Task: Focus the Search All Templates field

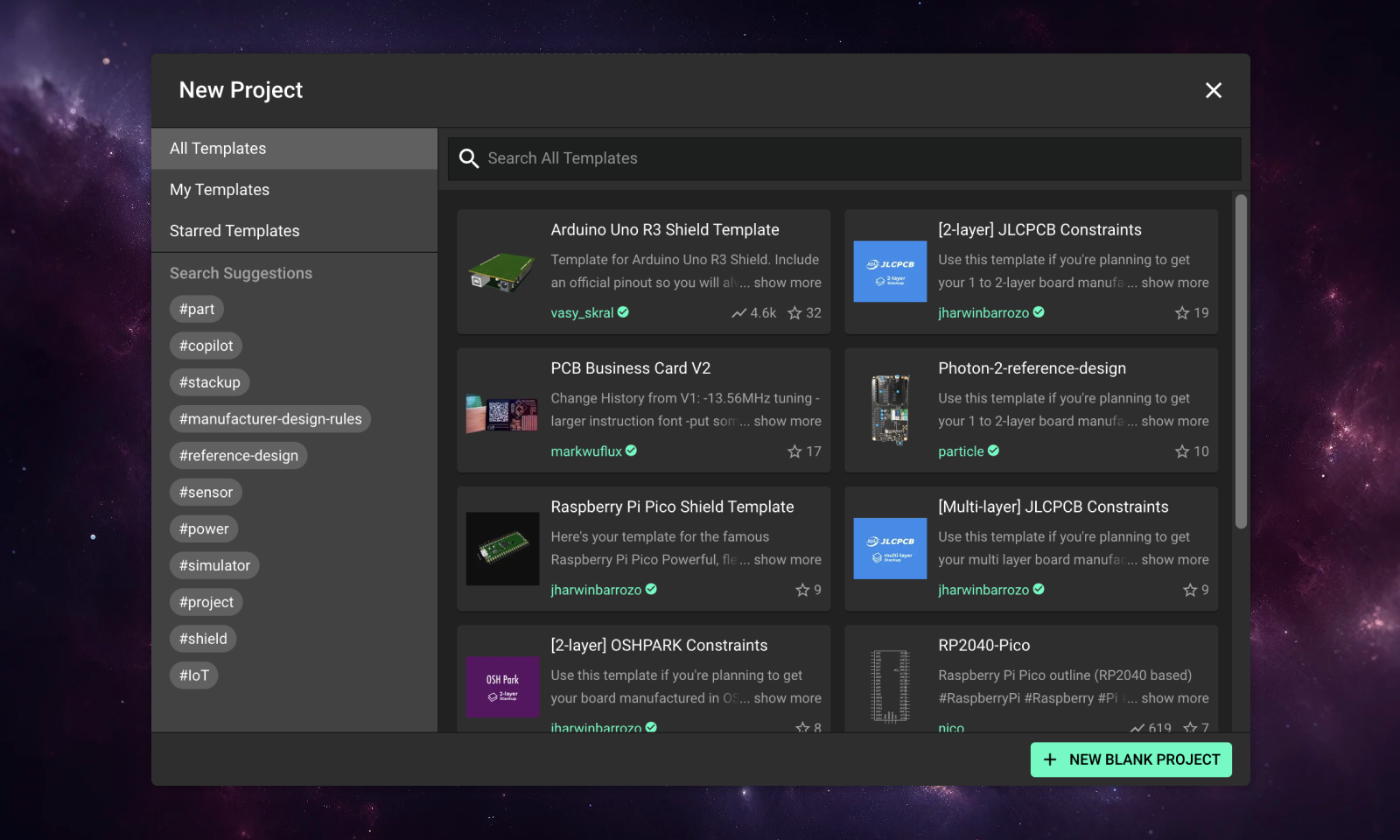Action: tap(844, 158)
